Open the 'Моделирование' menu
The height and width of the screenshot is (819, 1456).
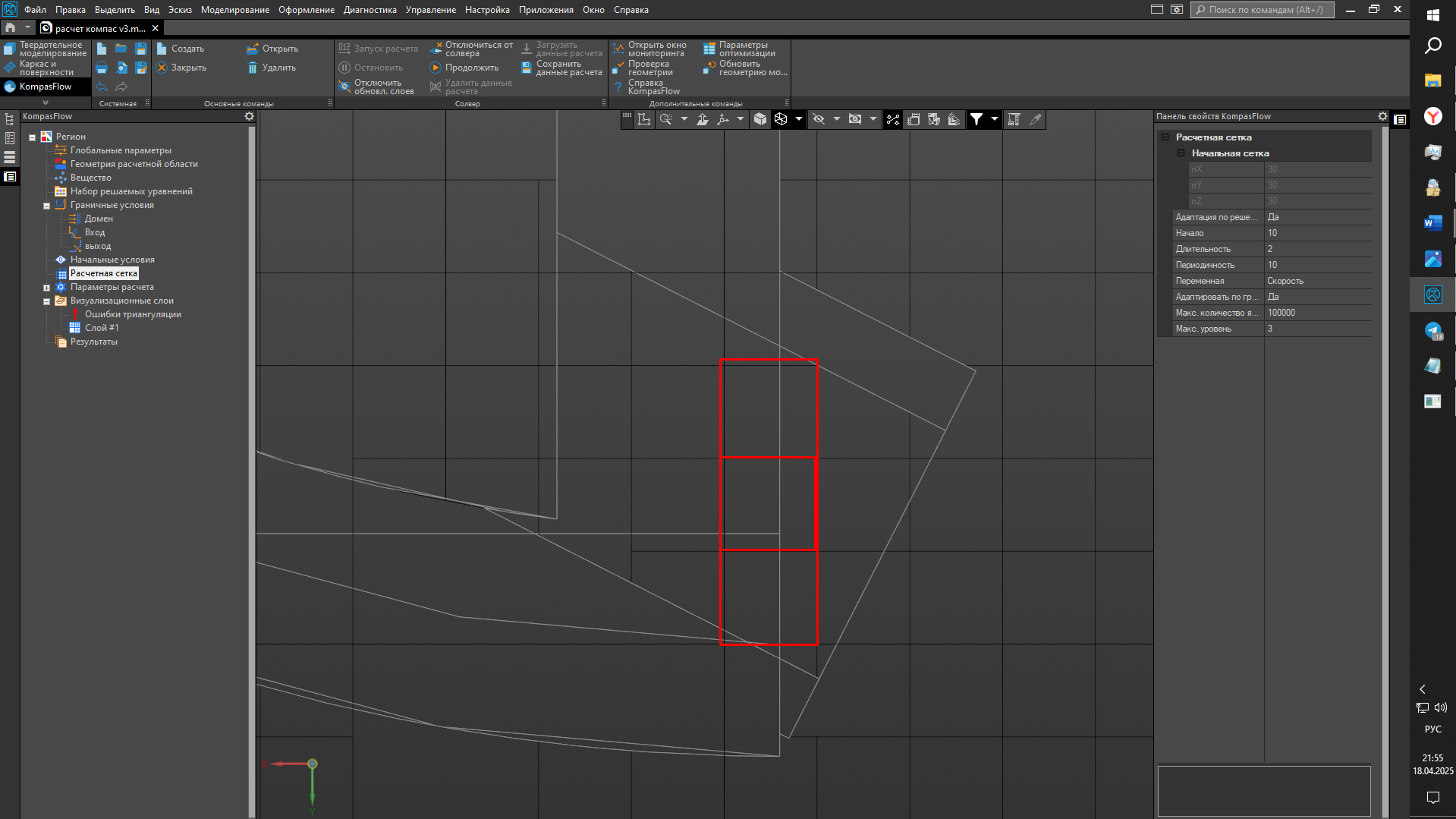(x=234, y=10)
